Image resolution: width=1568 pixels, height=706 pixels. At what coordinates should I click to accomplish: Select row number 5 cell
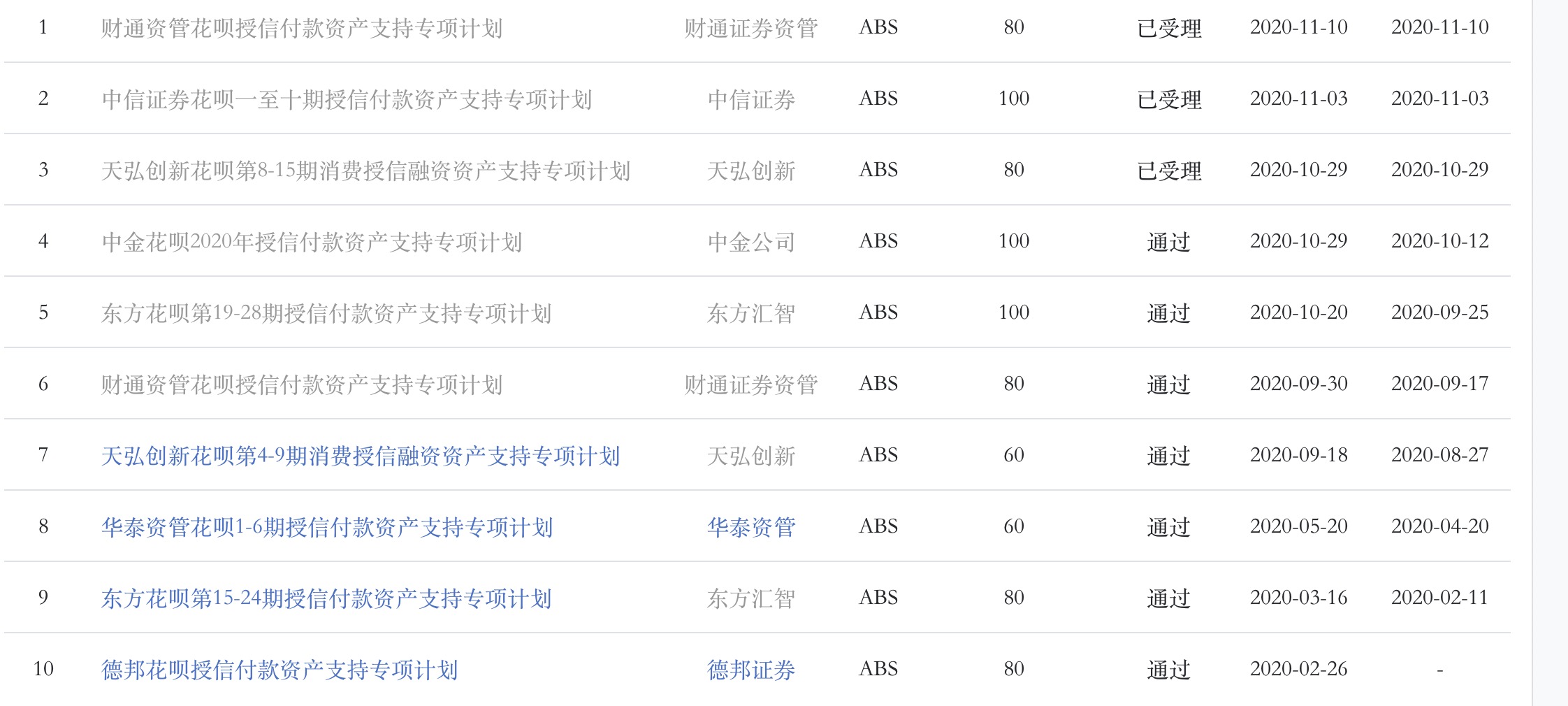(43, 312)
